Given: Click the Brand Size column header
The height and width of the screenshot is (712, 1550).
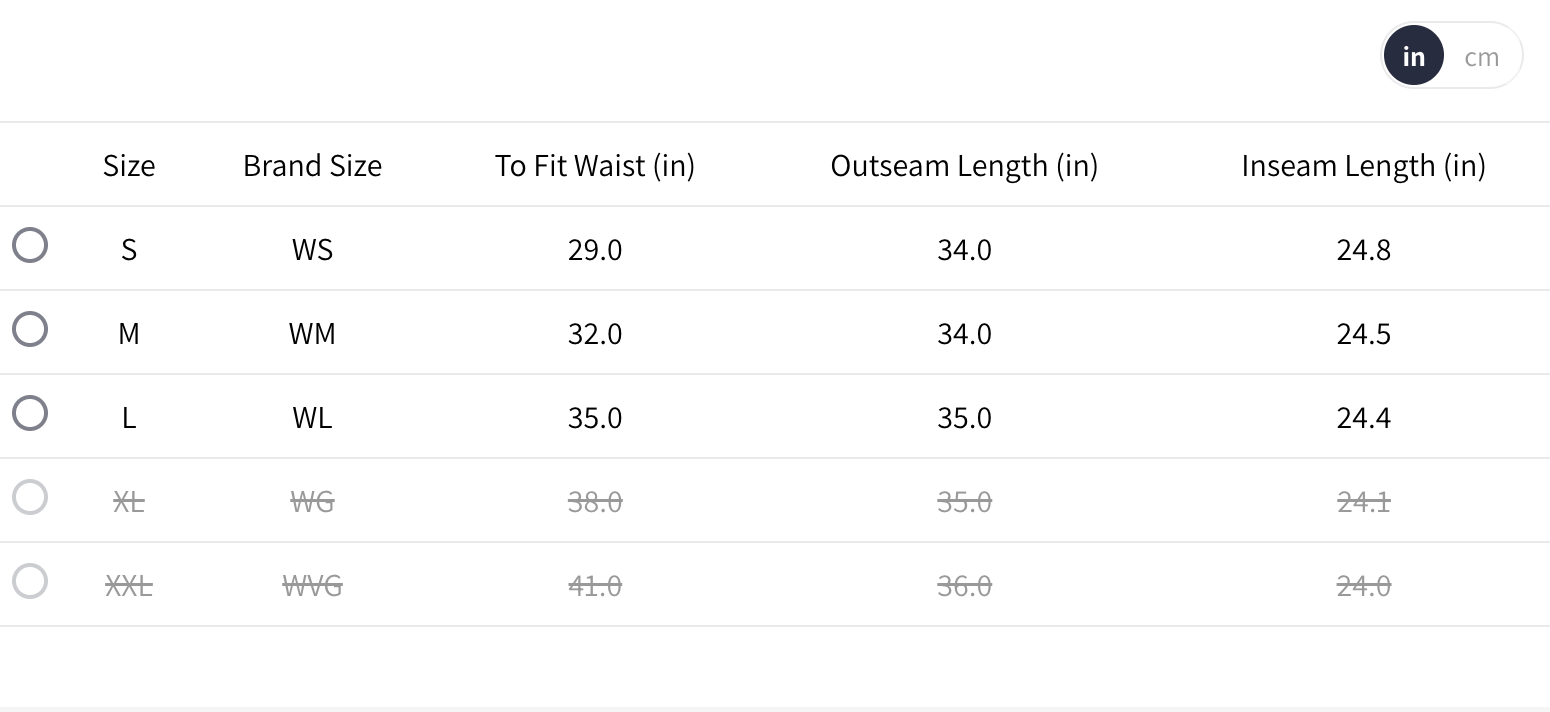Looking at the screenshot, I should click(x=312, y=165).
